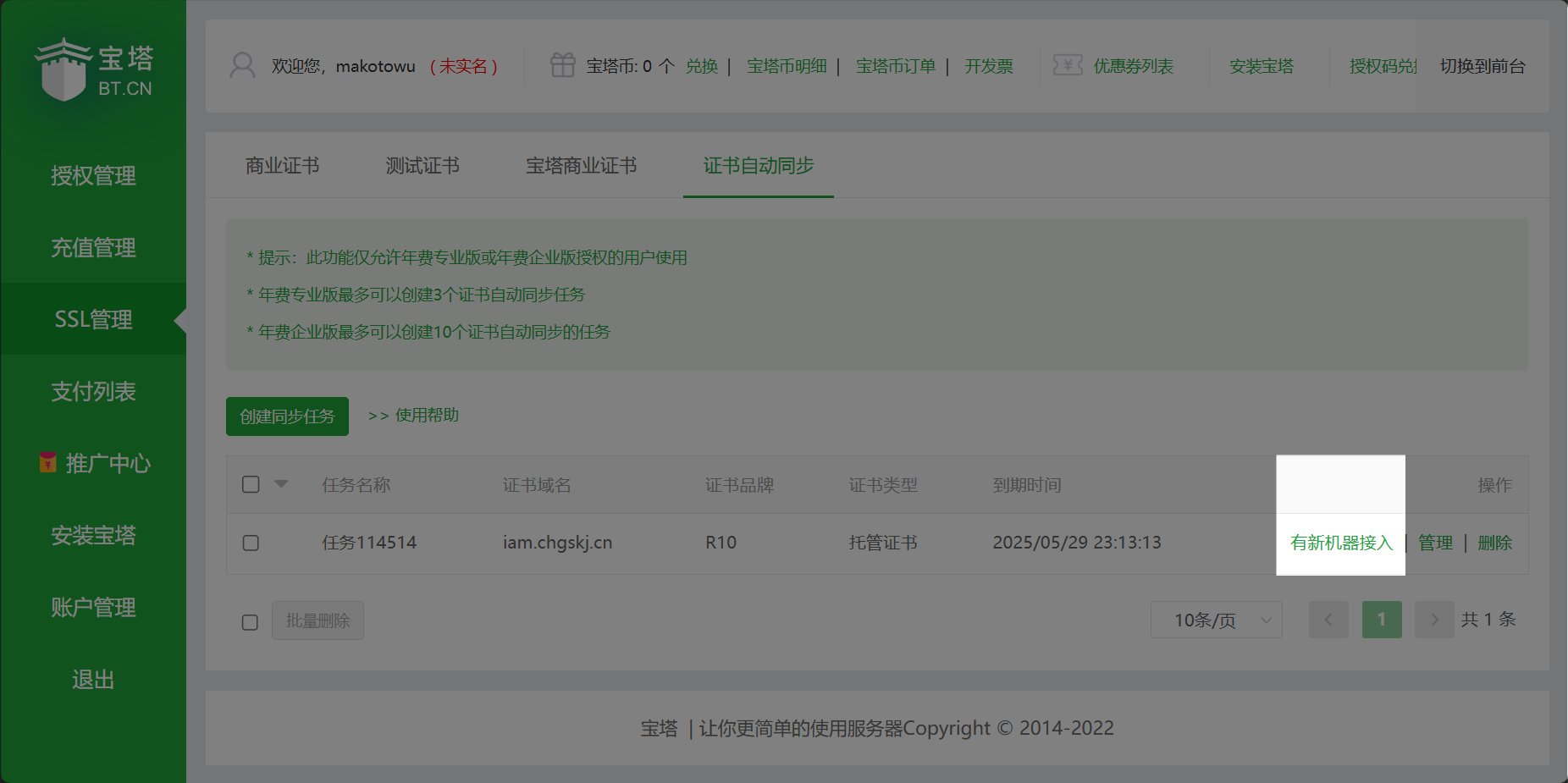This screenshot has height=783, width=1568.
Task: Open the 10条/页 page size dropdown
Action: pos(1217,620)
